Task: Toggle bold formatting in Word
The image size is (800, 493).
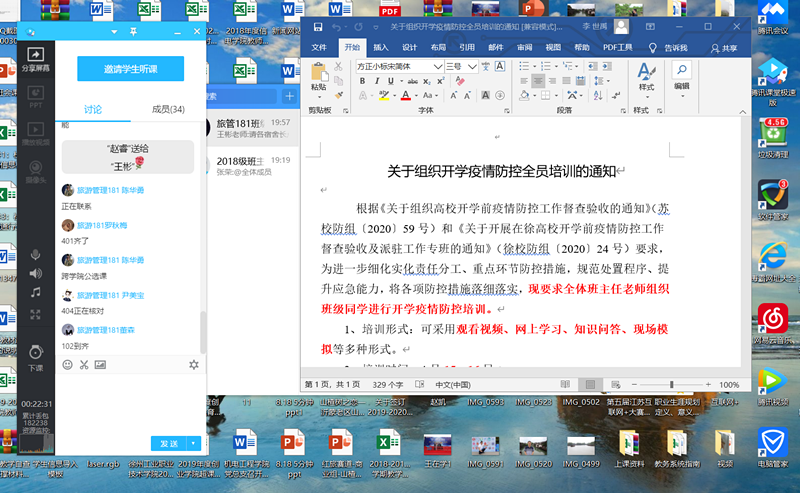Action: tap(362, 82)
